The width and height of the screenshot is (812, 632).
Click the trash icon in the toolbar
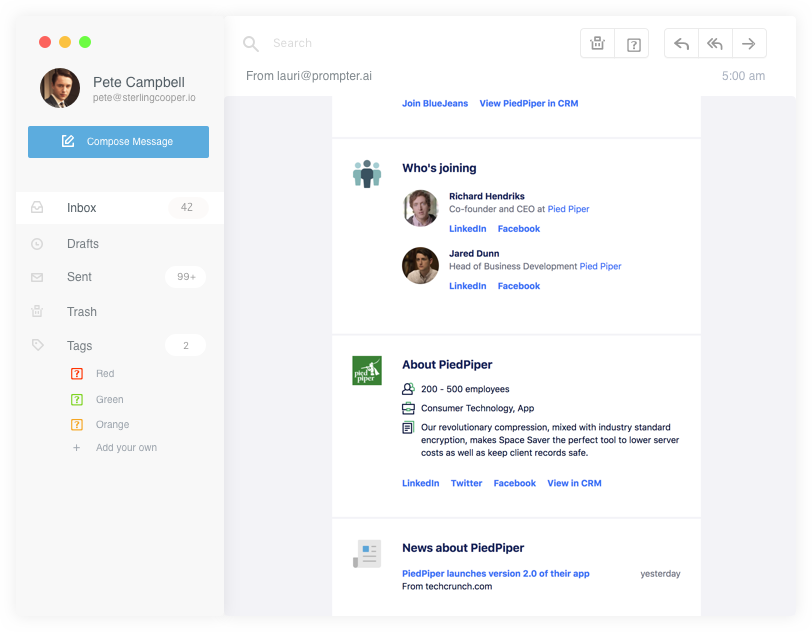[597, 44]
